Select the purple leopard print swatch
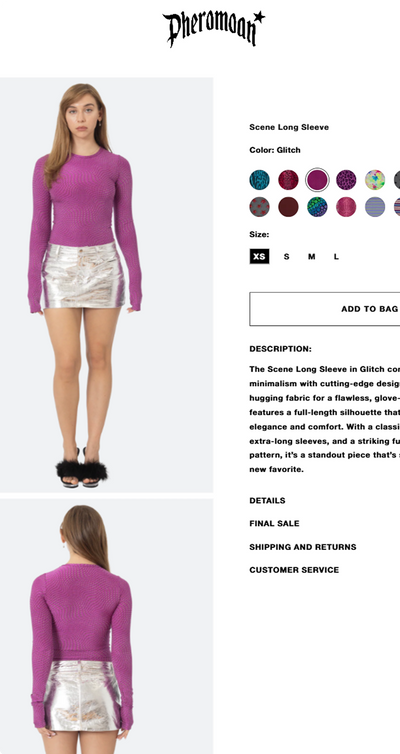 (346, 180)
